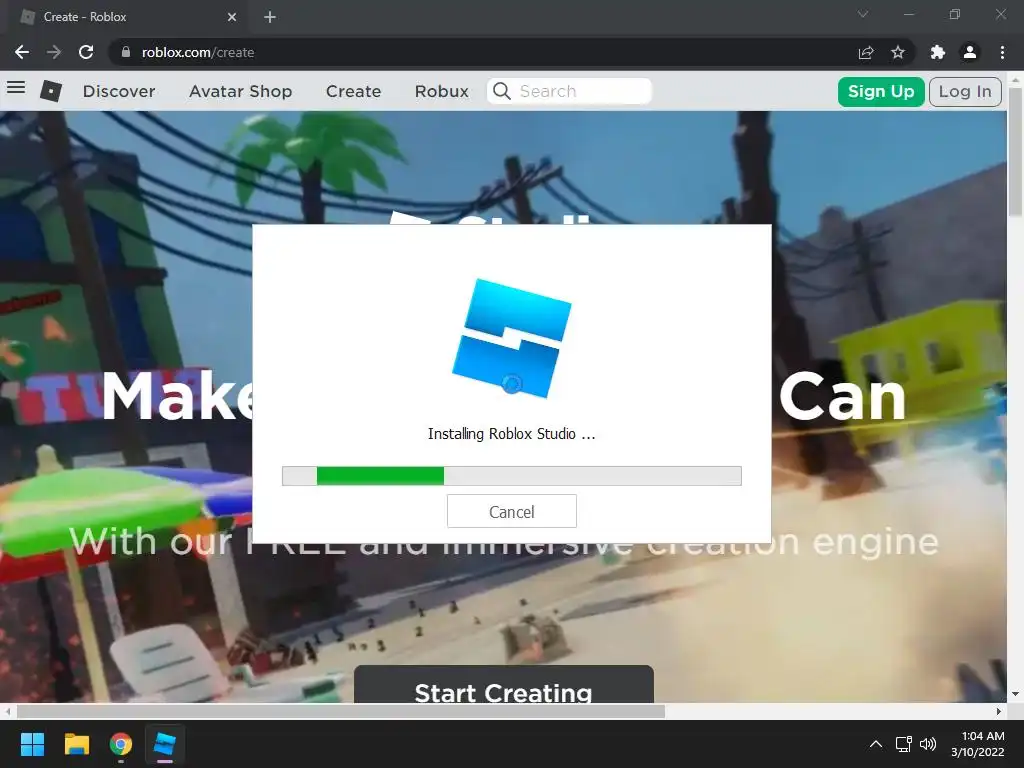
Task: Cancel the Roblox Studio installation
Action: point(511,511)
